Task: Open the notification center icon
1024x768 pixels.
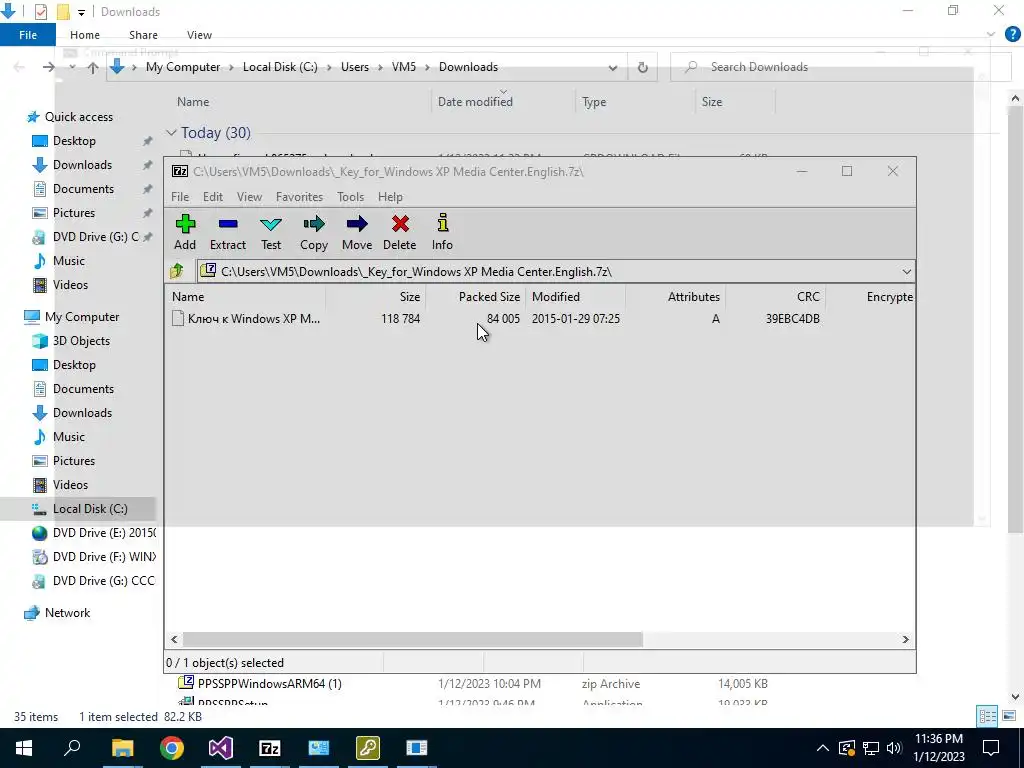Action: (991, 748)
